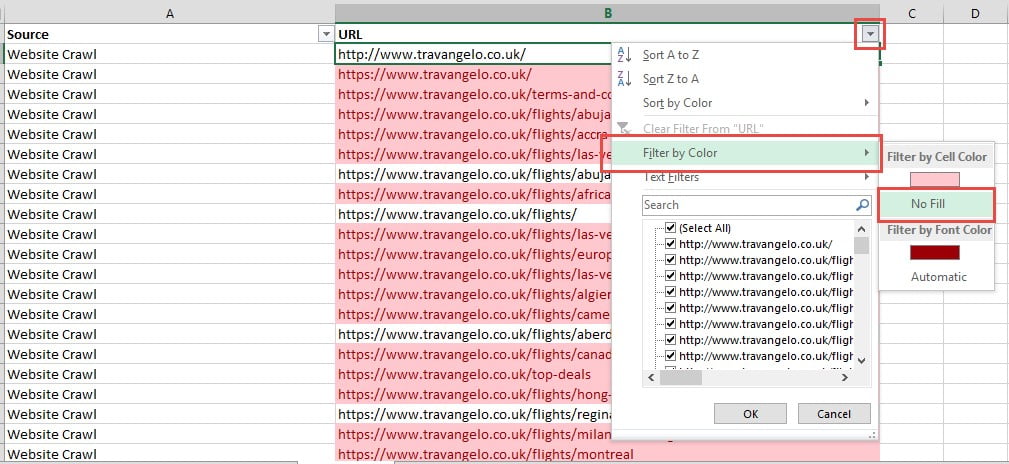Open the Text Filters submenu

(x=745, y=177)
